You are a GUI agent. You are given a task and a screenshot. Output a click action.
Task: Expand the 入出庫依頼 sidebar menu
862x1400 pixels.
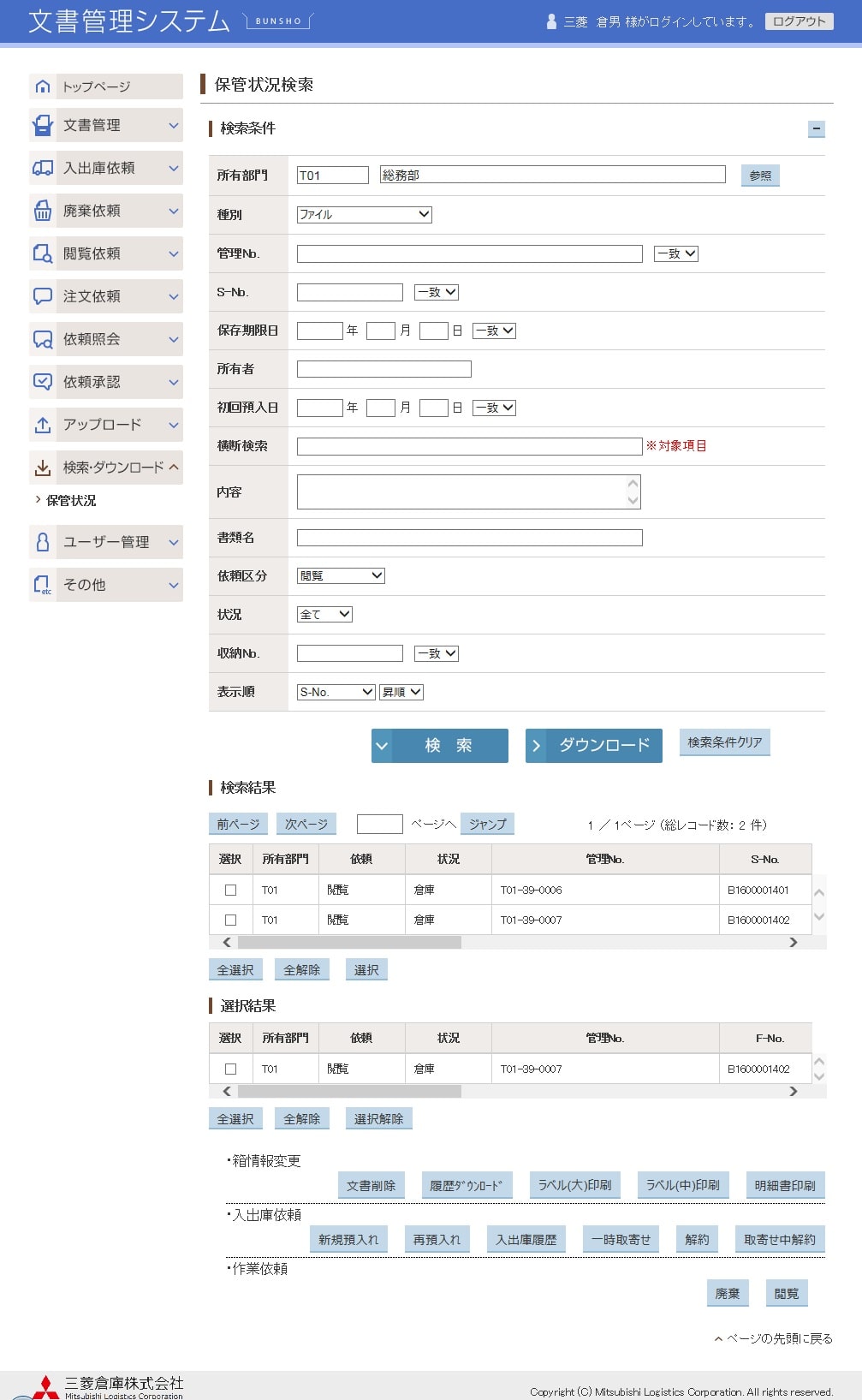coord(106,168)
